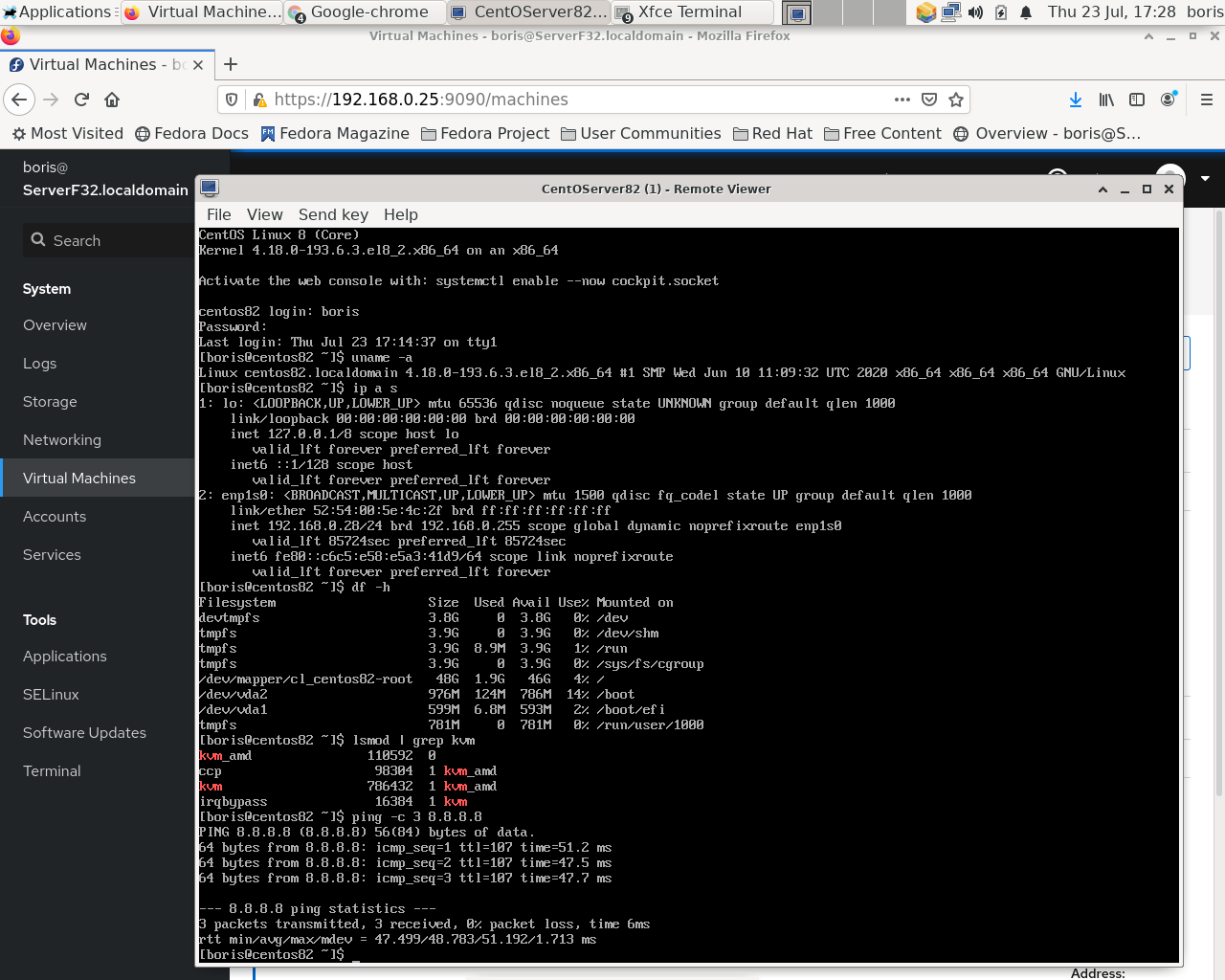The height and width of the screenshot is (980, 1225).
Task: Click the Search magnifier in Cockpit sidebar
Action: coord(38,240)
